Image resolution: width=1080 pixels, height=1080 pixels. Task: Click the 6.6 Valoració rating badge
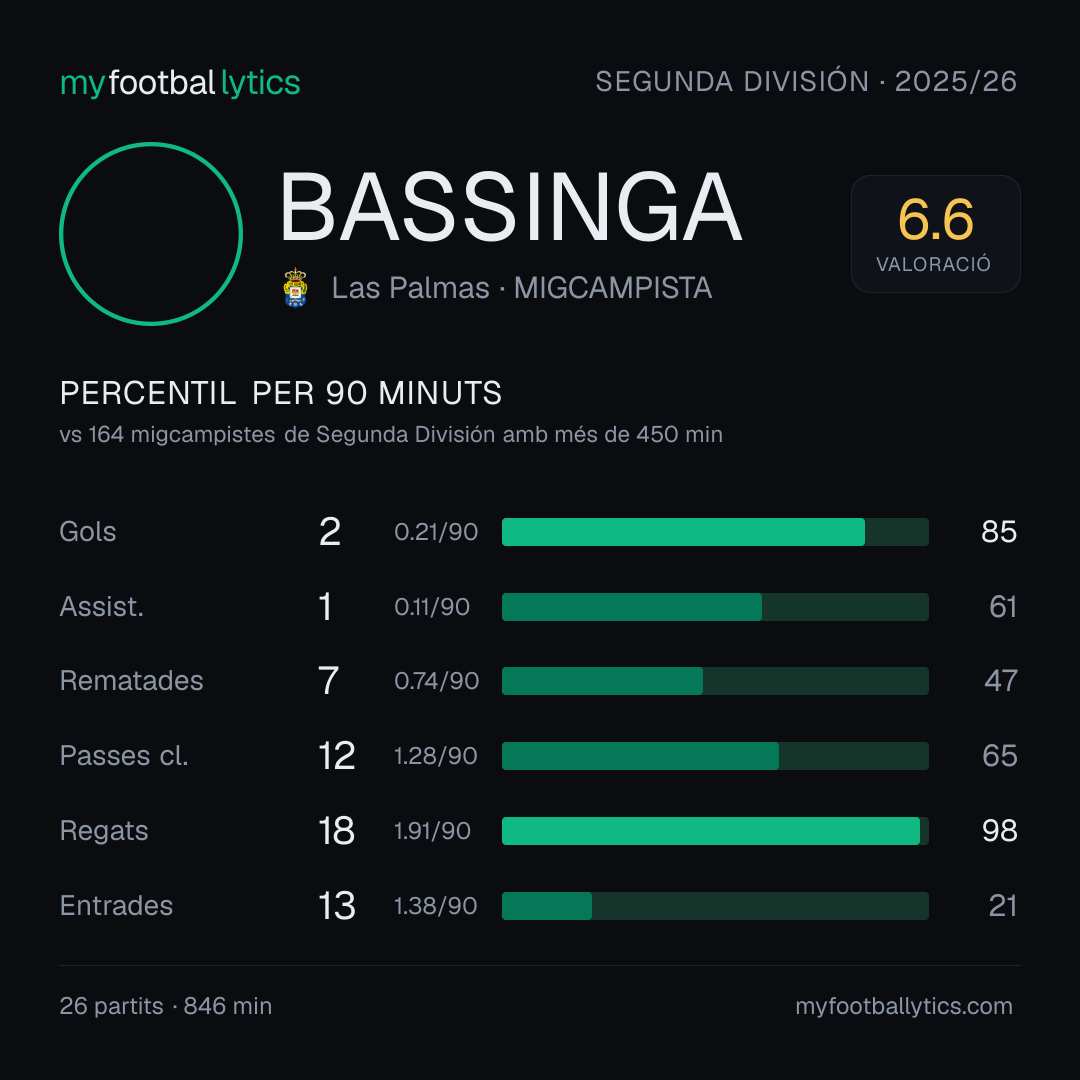coord(935,233)
